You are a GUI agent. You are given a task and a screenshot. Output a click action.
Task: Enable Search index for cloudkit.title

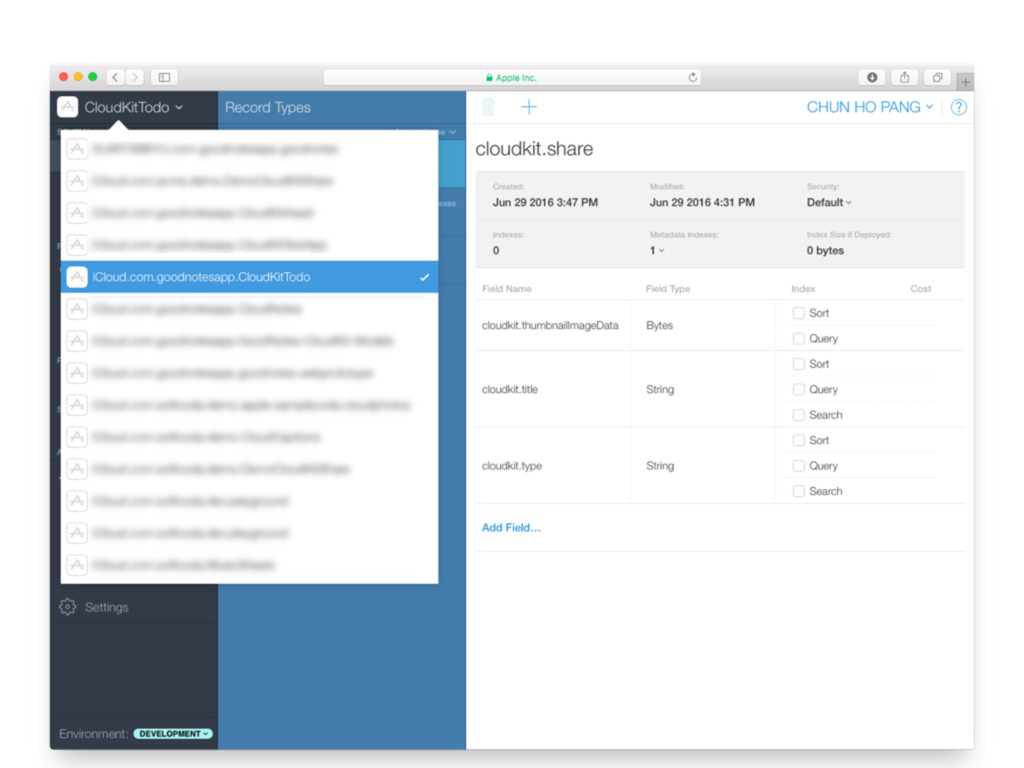(x=798, y=415)
